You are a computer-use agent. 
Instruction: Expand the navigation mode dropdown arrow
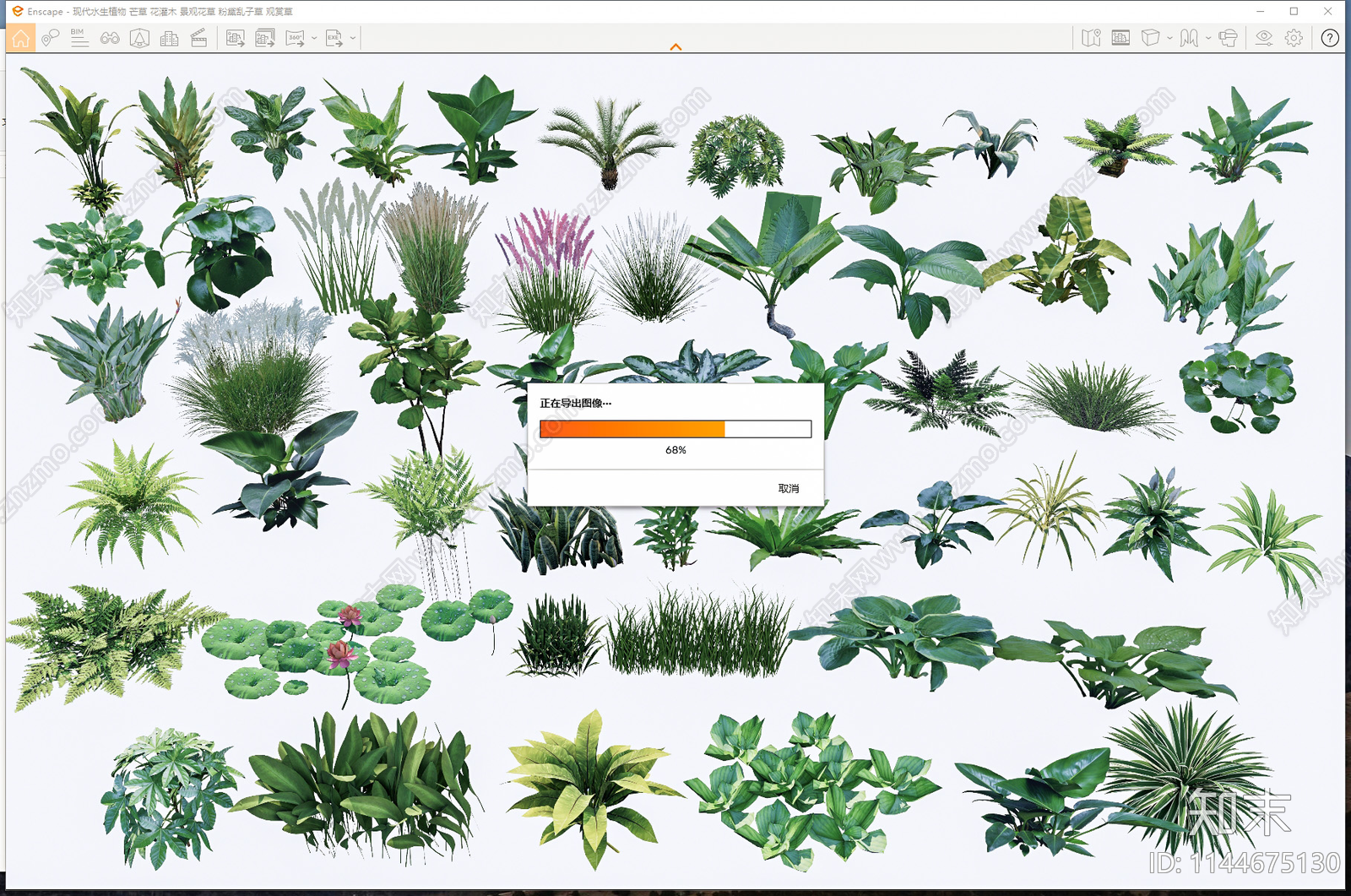coord(1208,38)
